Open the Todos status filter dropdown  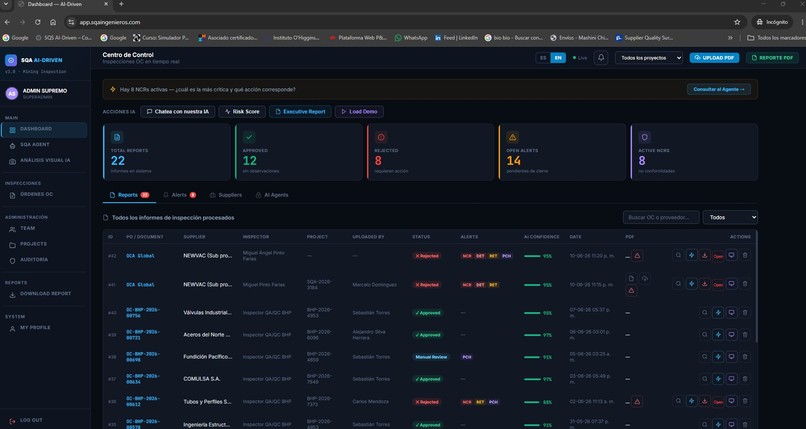point(730,217)
